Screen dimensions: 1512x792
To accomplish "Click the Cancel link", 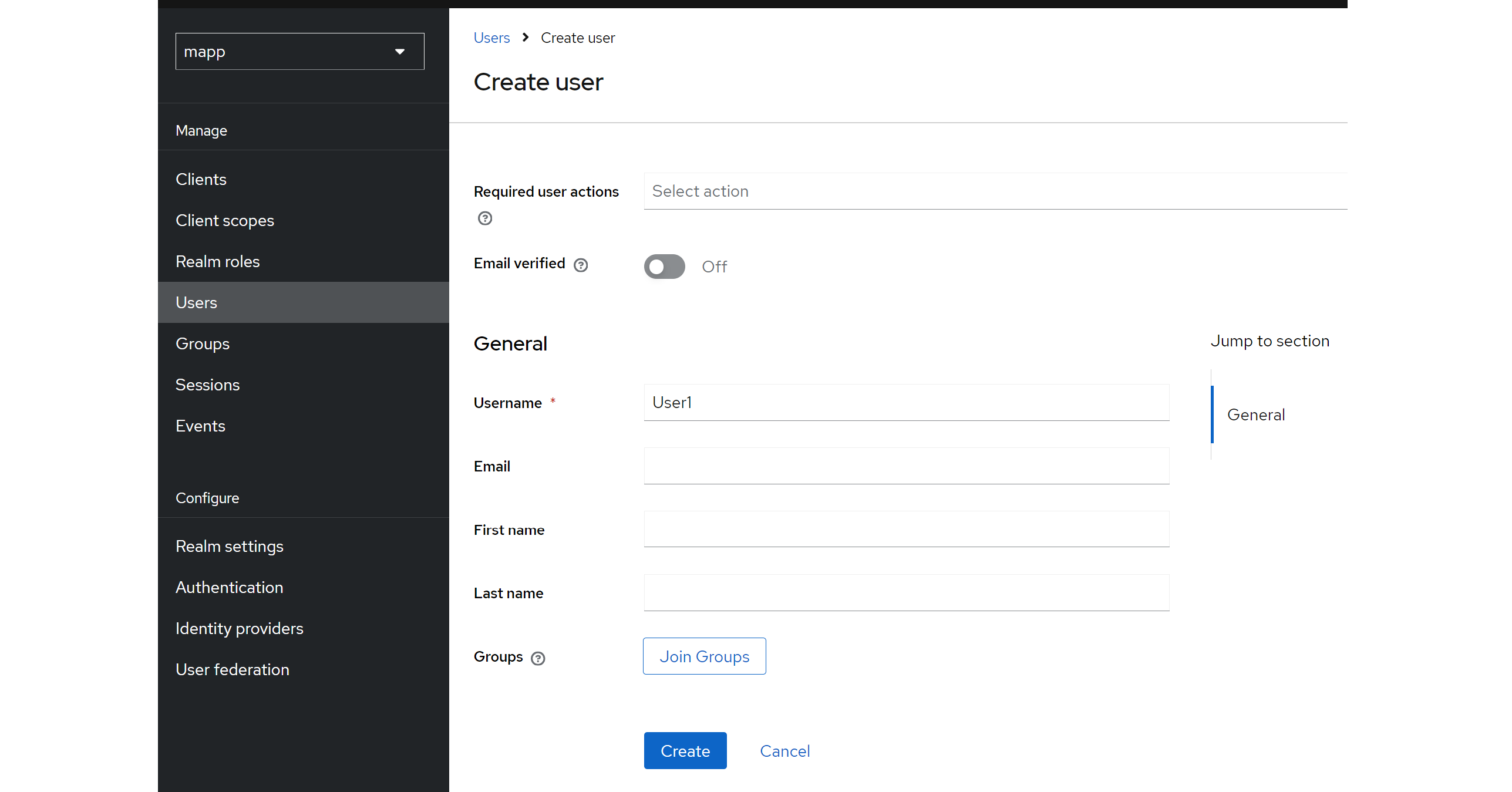I will (784, 751).
